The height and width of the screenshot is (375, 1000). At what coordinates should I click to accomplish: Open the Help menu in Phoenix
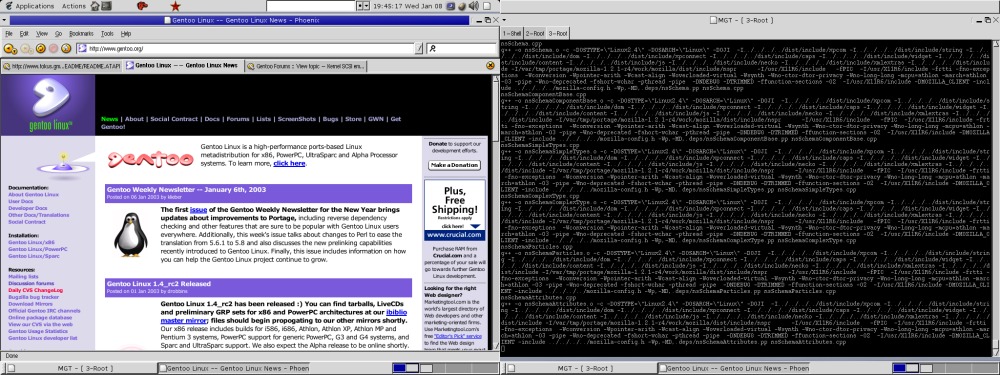click(x=126, y=34)
